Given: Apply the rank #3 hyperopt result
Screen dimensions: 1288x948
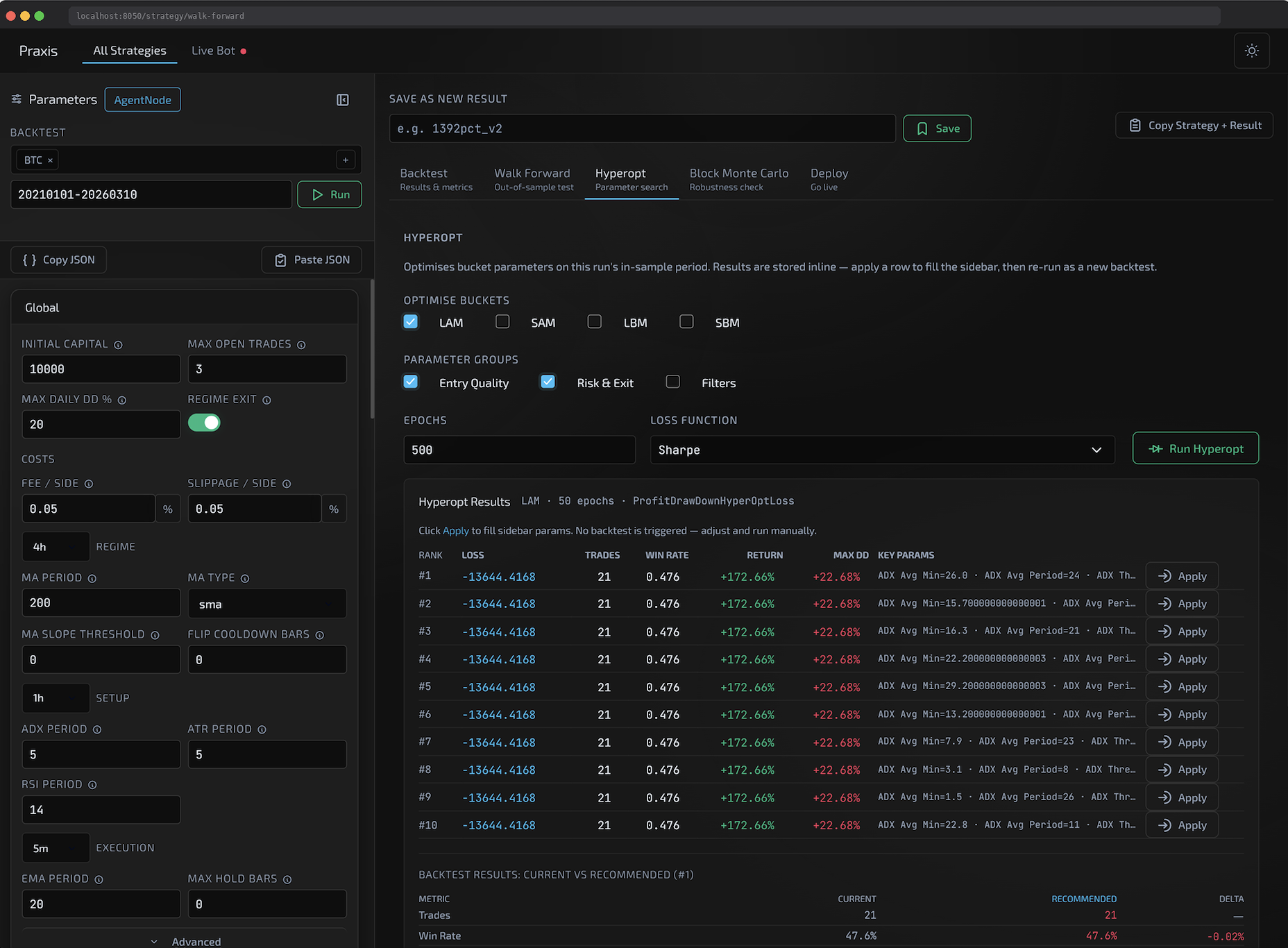Looking at the screenshot, I should click(1182, 632).
